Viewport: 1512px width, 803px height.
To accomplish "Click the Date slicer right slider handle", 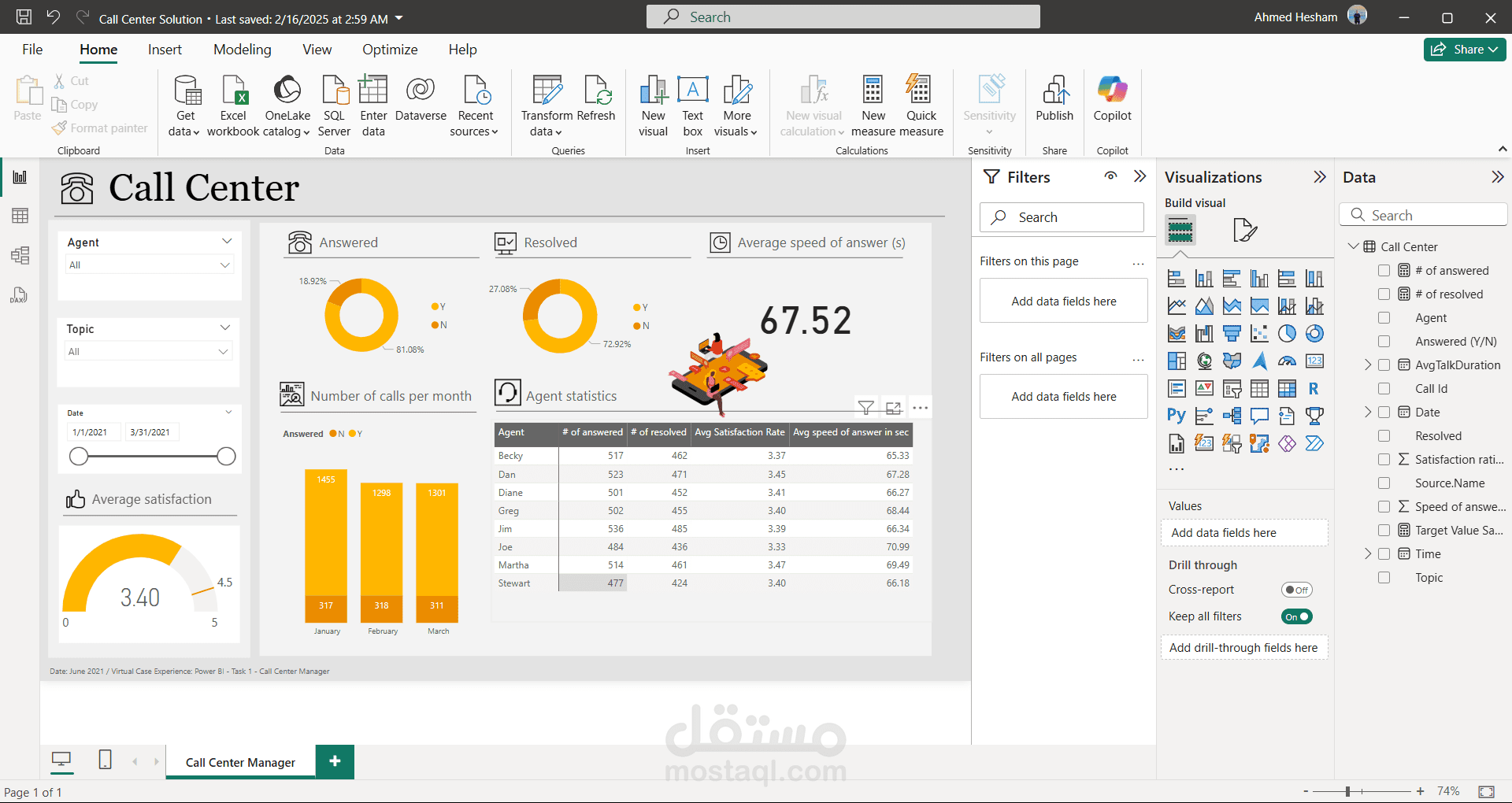I will coord(226,457).
